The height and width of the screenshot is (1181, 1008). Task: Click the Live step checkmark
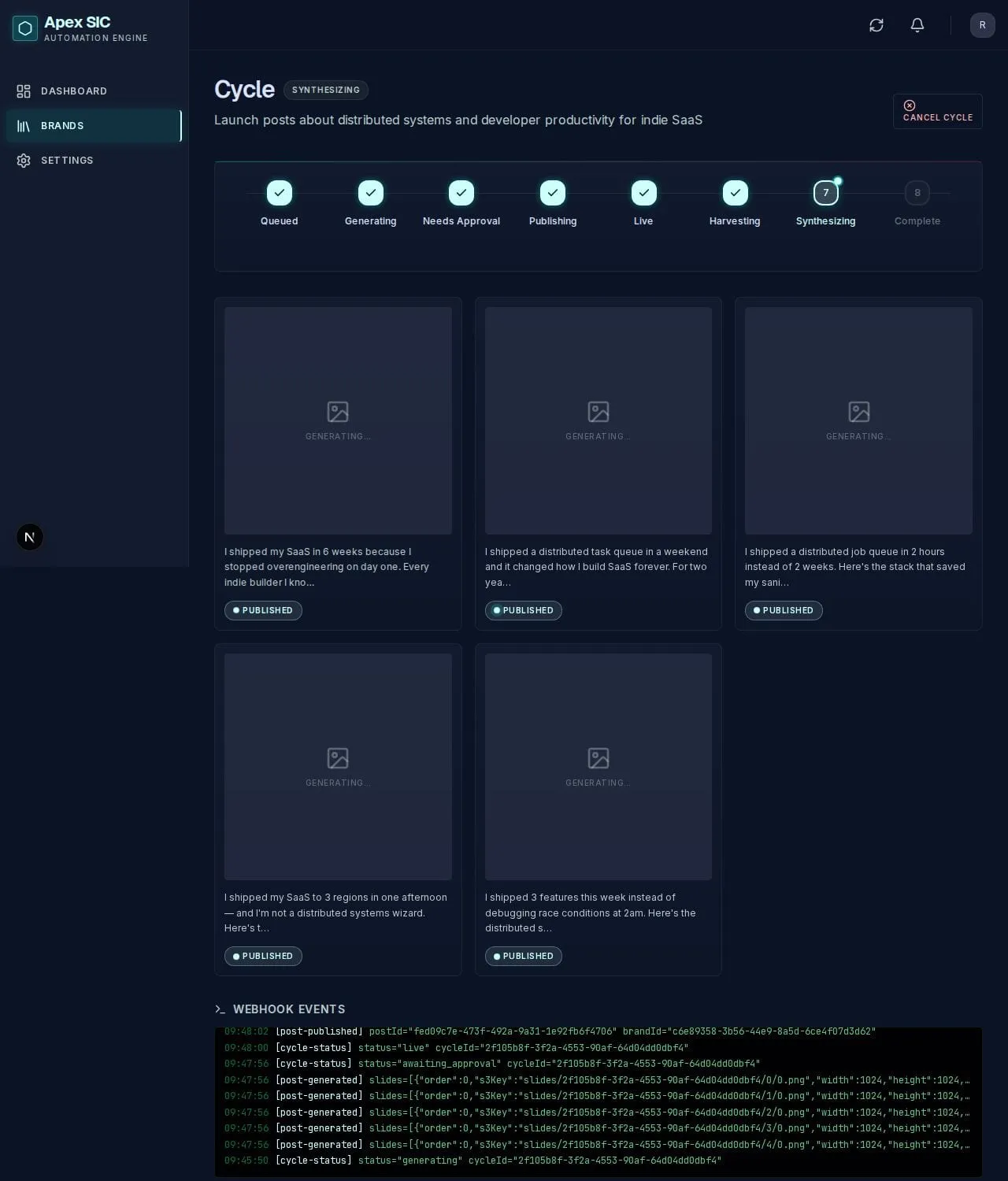click(643, 193)
